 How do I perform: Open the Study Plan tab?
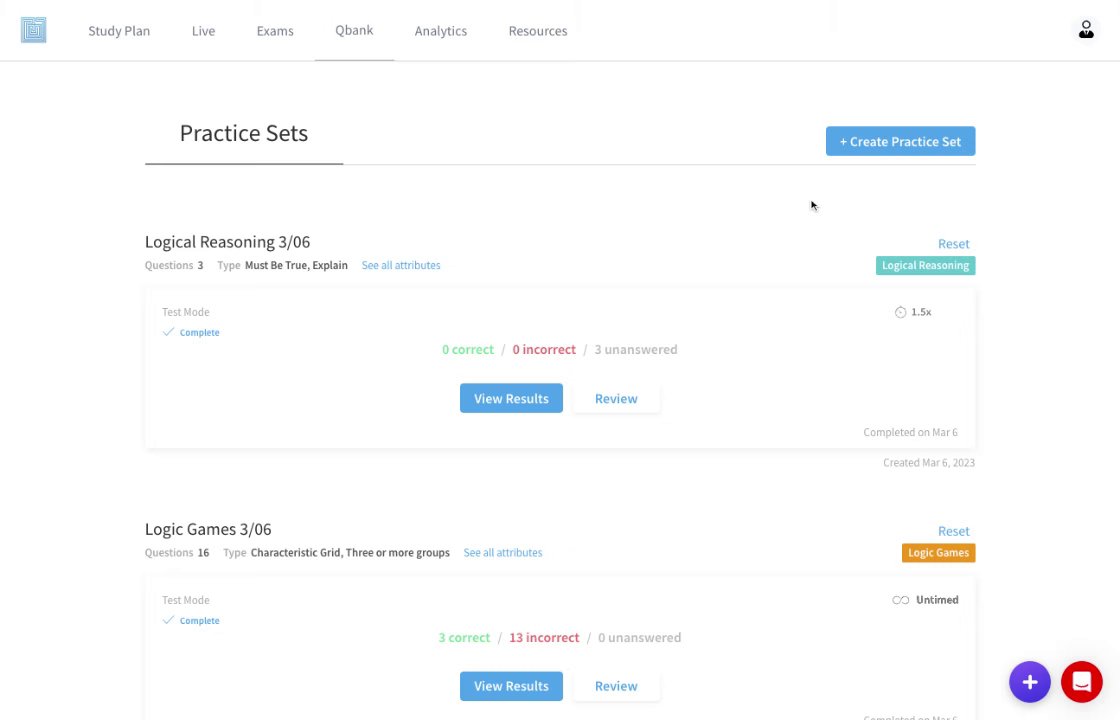pos(119,31)
